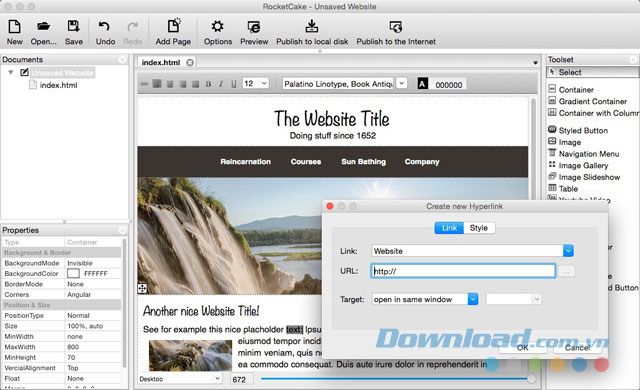
Task: Browse for URL with ellipsis button
Action: (x=567, y=271)
